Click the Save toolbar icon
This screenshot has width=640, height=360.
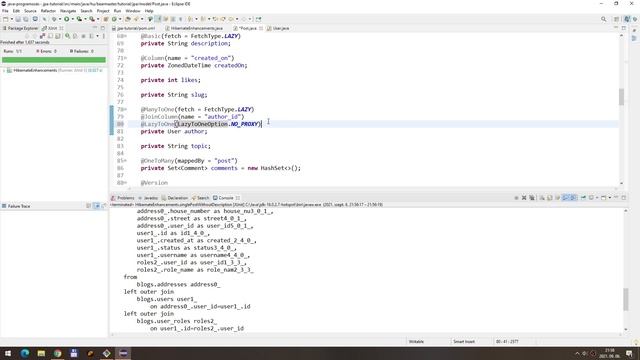coord(18,19)
